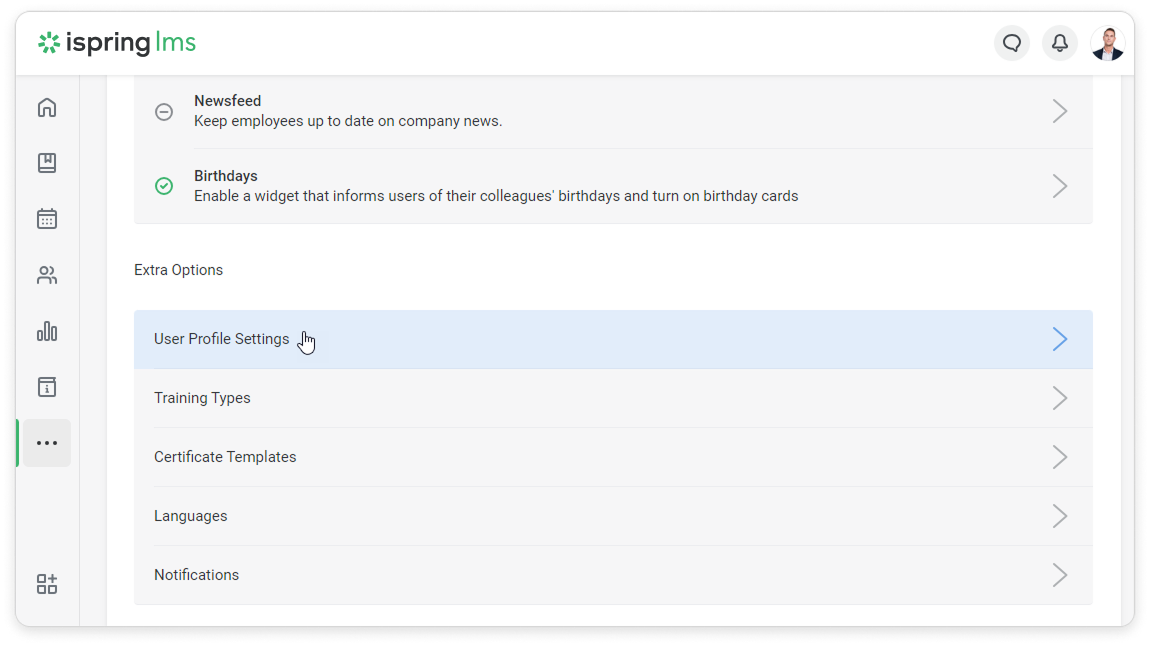The image size is (1150, 646).
Task: Toggle the Birthdays enabled check icon
Action: coord(164,186)
